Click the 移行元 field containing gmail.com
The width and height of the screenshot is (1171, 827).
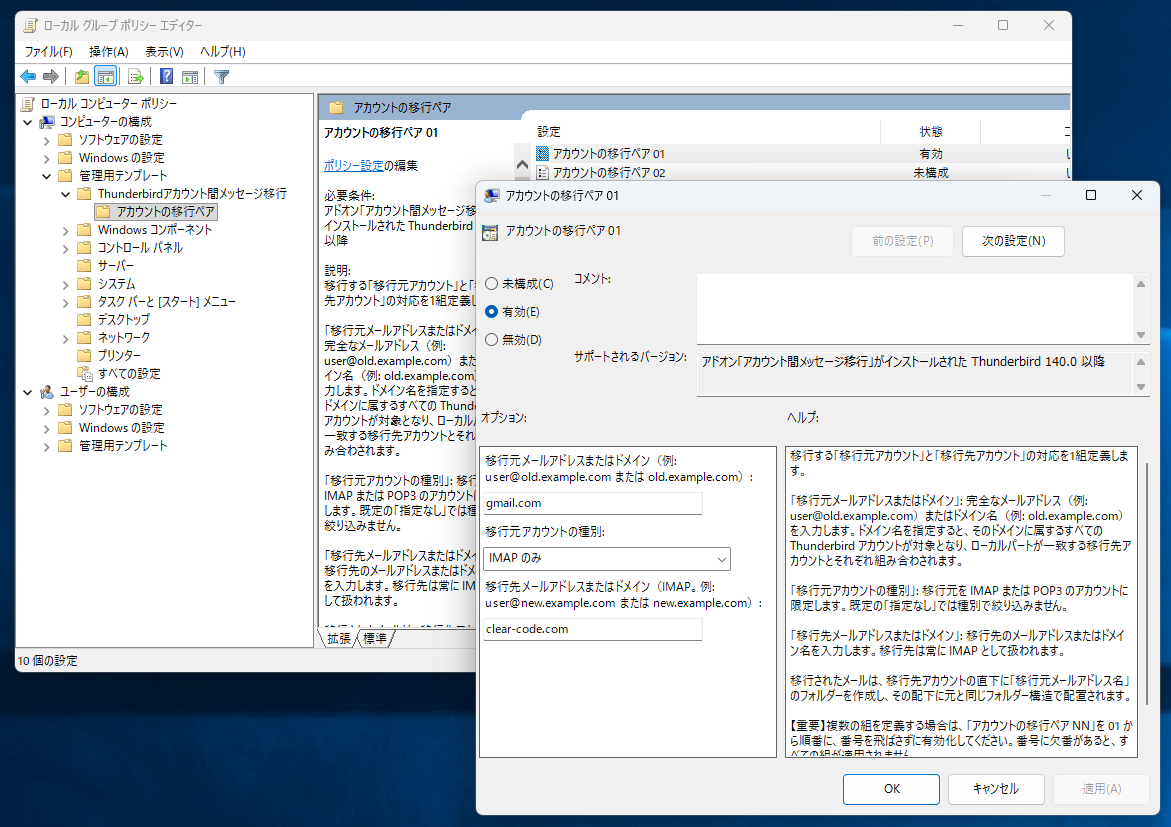[593, 504]
